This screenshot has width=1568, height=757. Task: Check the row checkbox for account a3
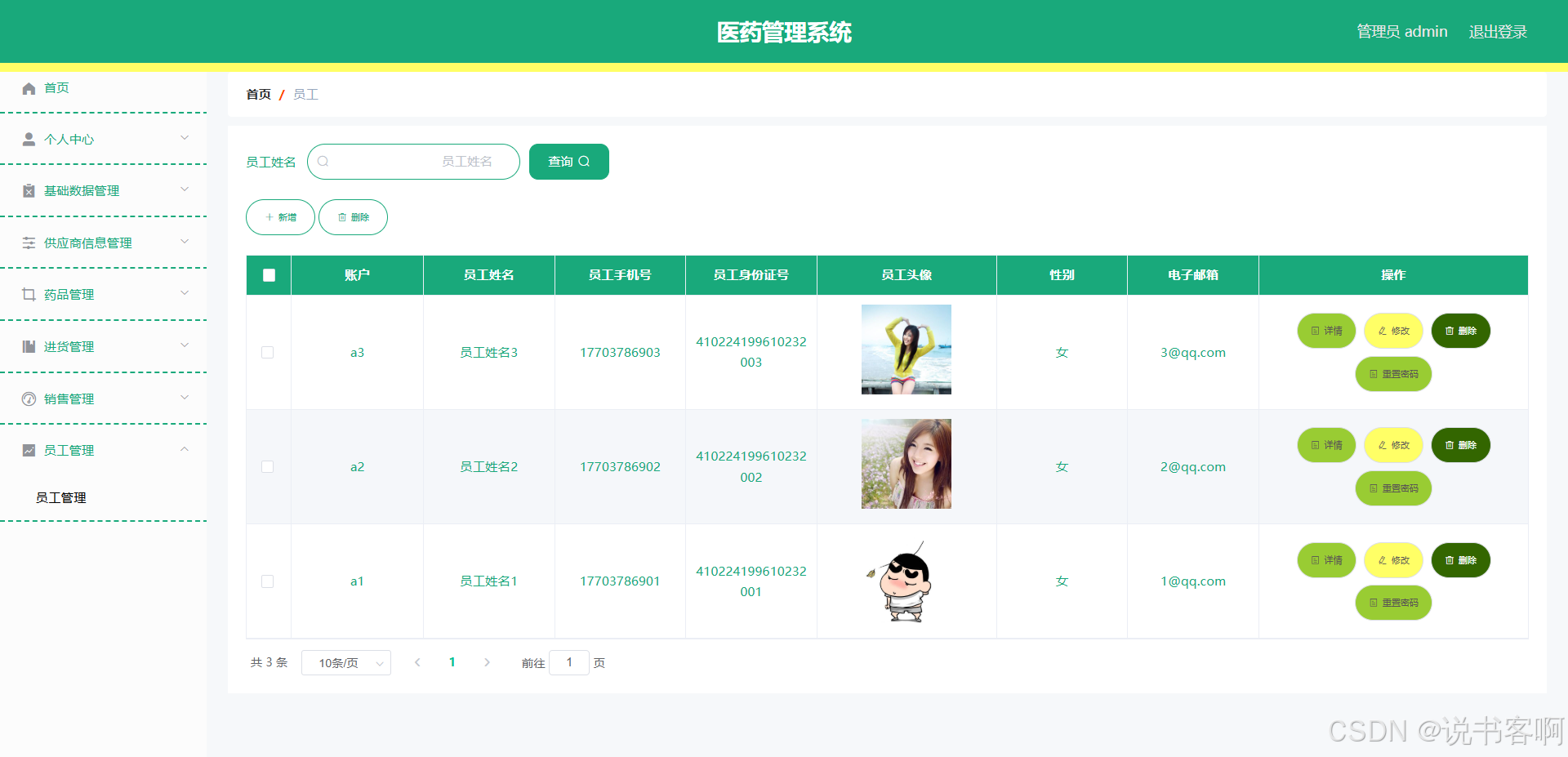click(268, 352)
